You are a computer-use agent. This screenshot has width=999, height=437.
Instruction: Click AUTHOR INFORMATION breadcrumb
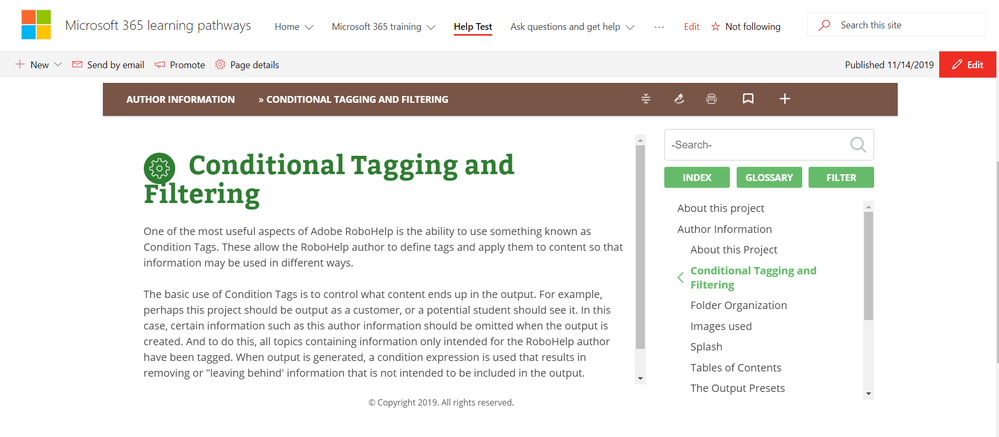tap(180, 99)
